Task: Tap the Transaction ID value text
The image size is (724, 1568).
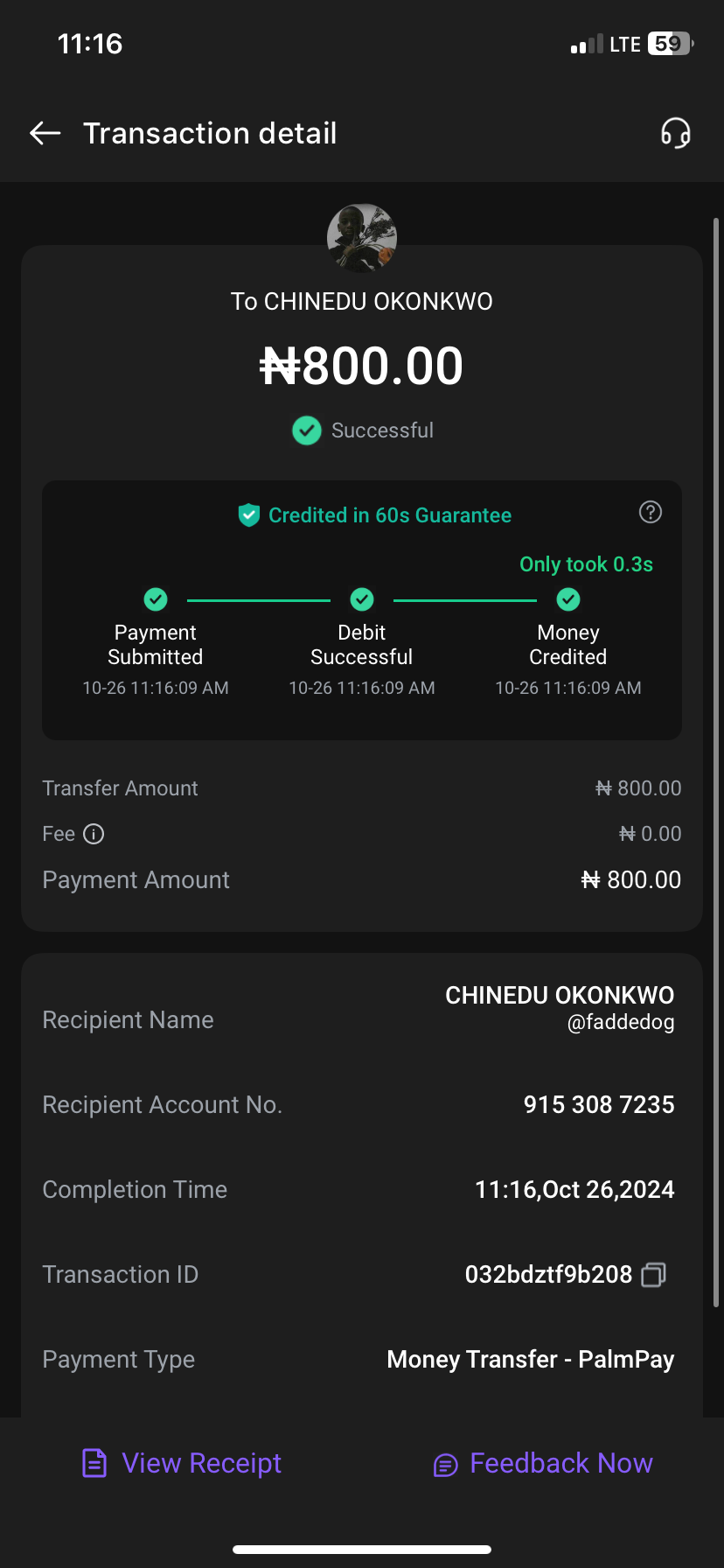Action: (x=548, y=1275)
